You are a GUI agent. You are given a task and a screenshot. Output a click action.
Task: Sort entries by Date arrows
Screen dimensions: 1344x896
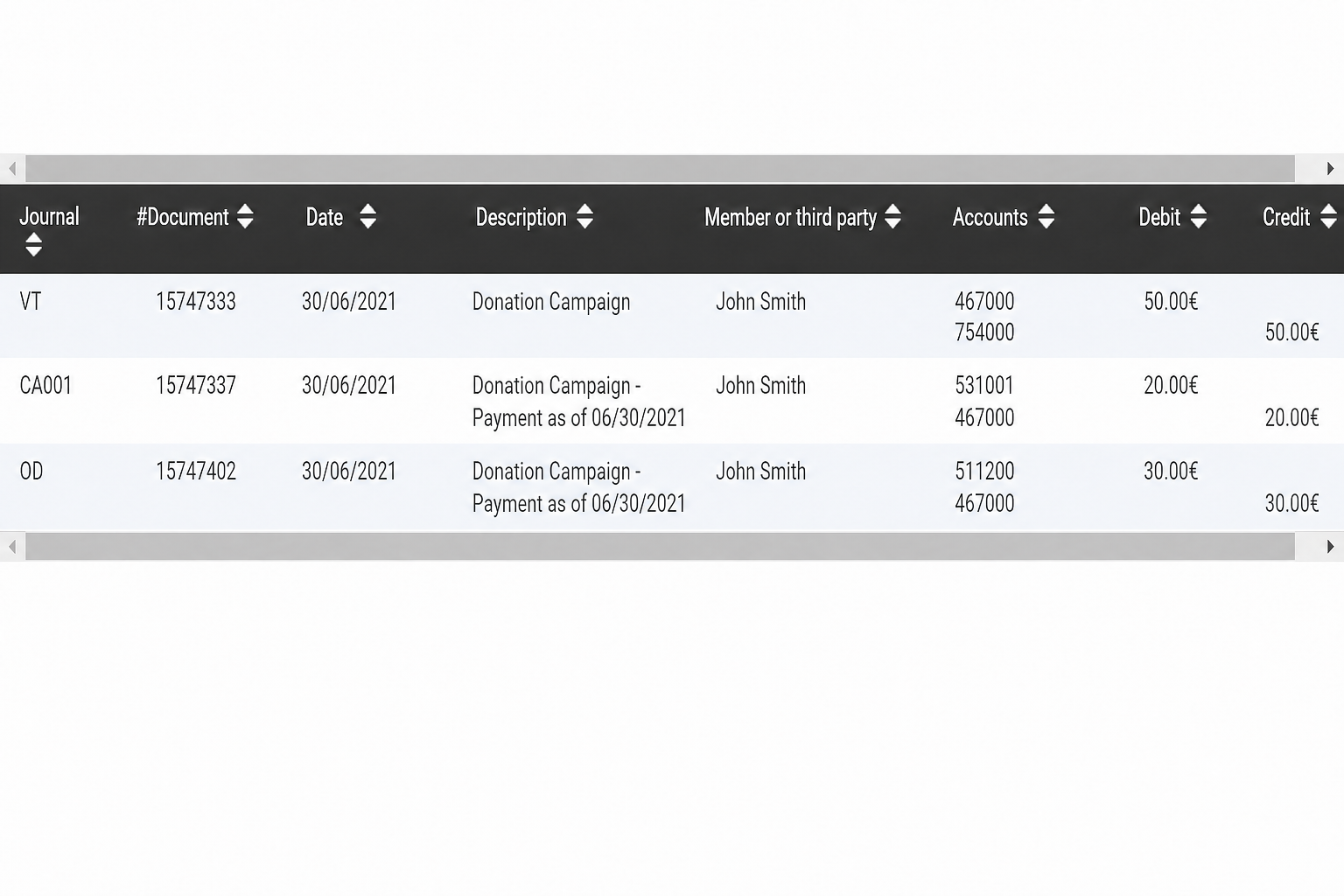[x=367, y=216]
